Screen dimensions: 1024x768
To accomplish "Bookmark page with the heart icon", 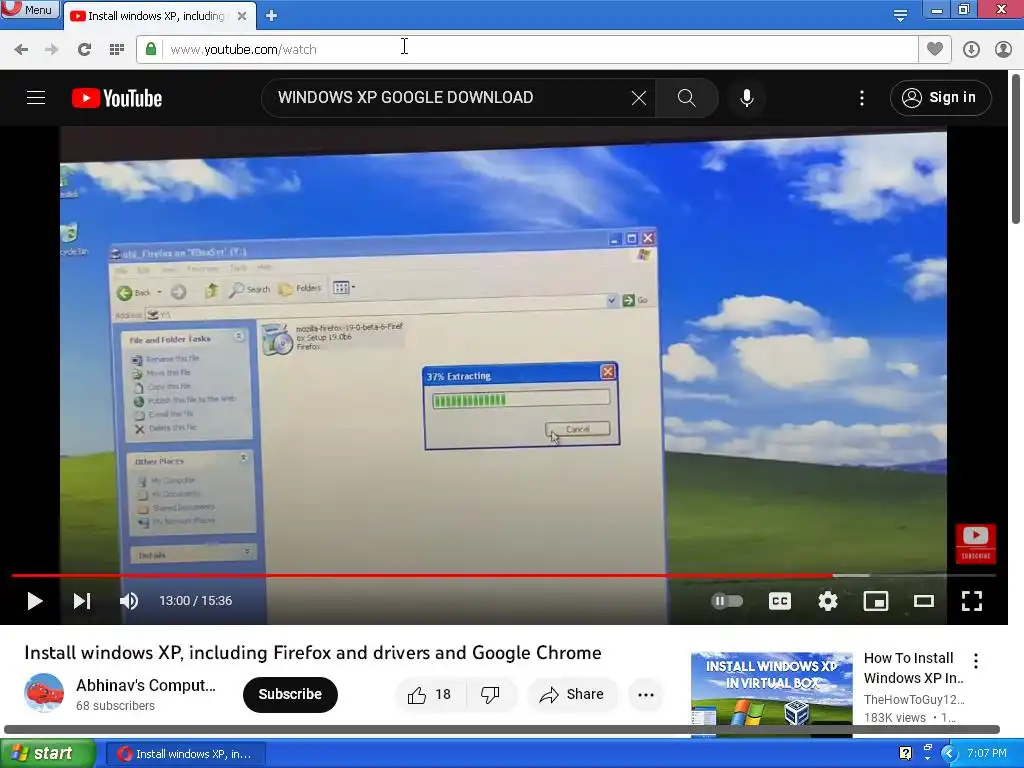I will coord(935,49).
